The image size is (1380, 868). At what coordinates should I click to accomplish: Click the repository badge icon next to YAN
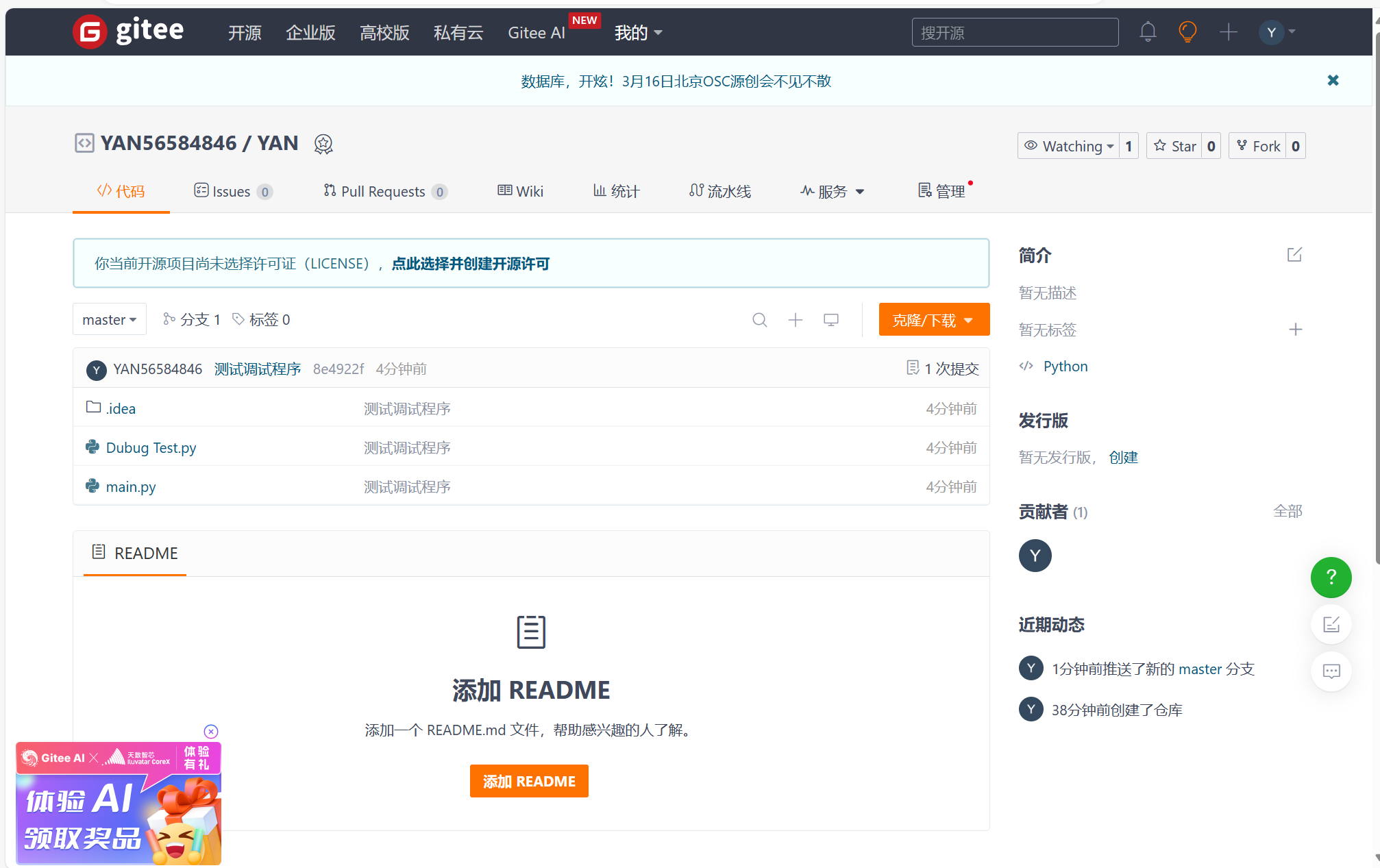click(x=323, y=144)
